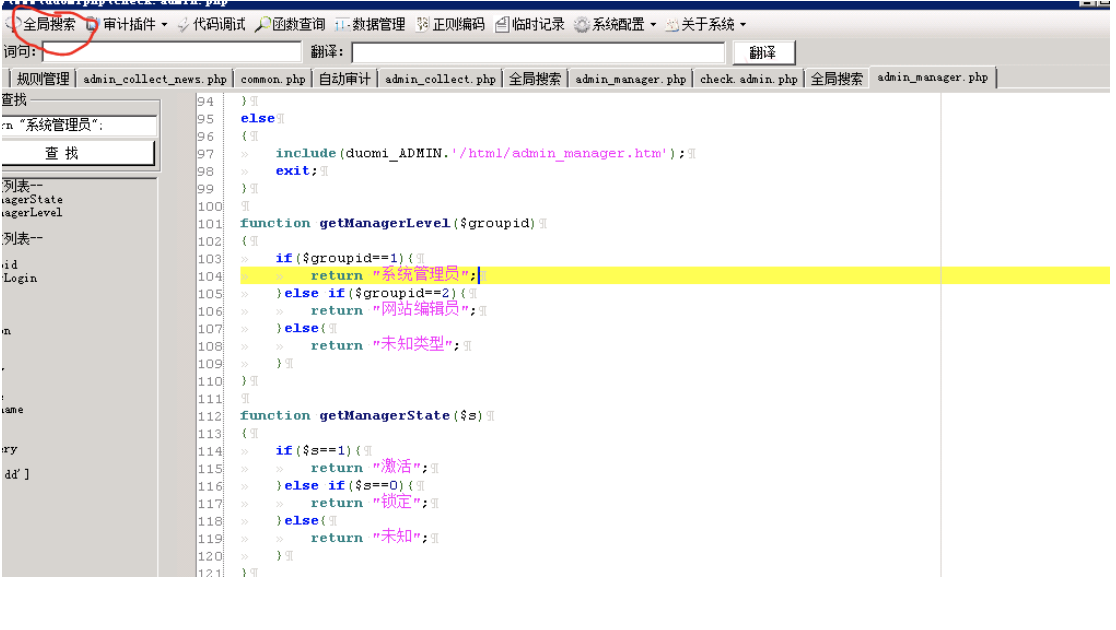Click the 翻译 translate button
Image resolution: width=1116 pixels, height=630 pixels.
763,53
